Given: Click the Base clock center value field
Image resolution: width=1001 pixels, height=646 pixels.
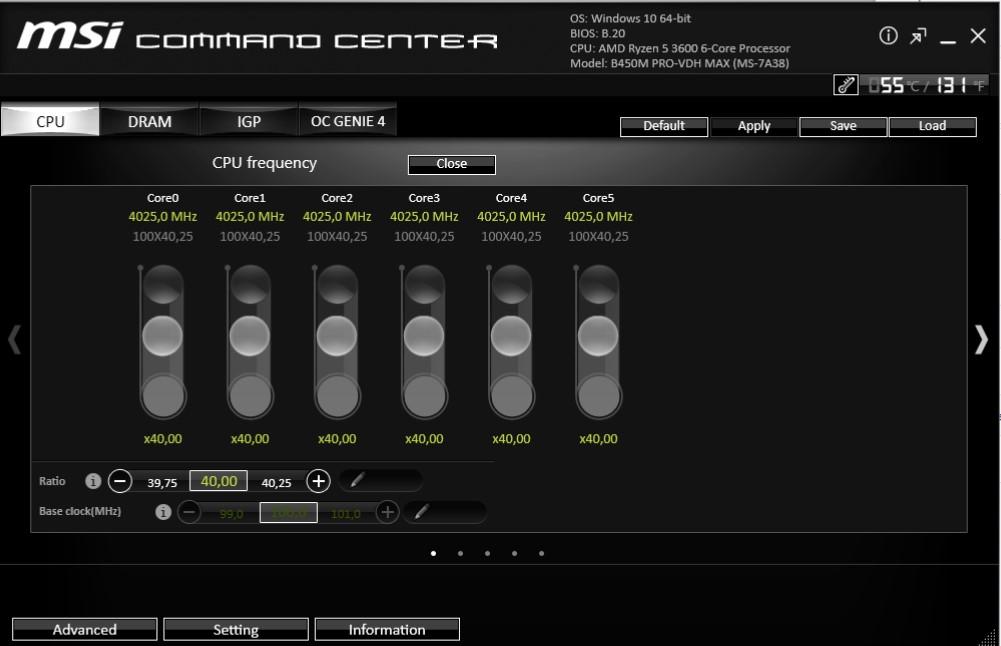Looking at the screenshot, I should pyautogui.click(x=289, y=512).
